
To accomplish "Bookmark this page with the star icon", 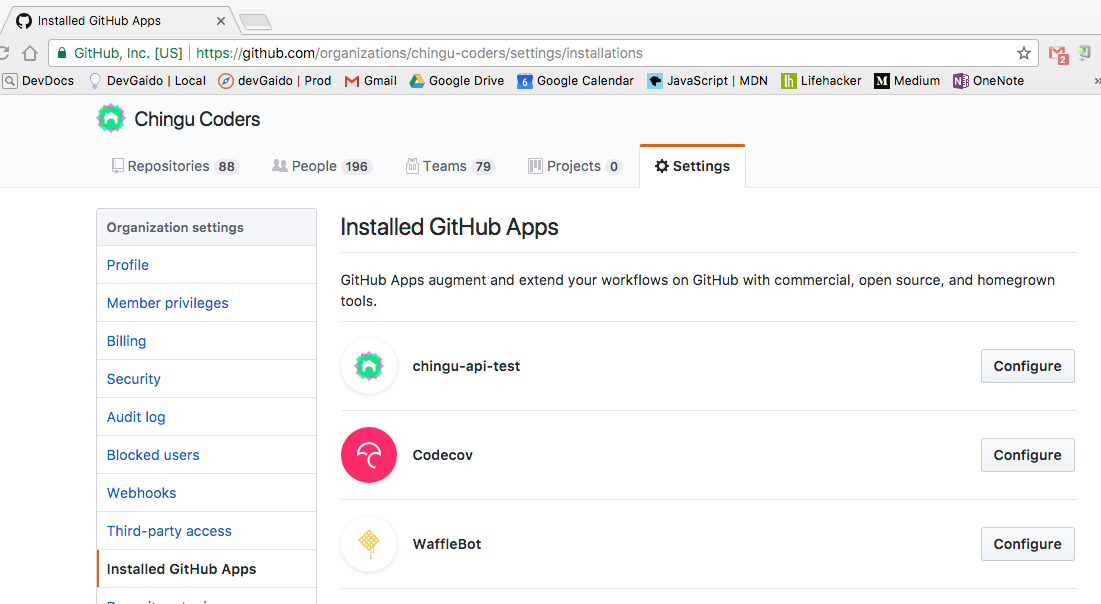I will click(1024, 53).
